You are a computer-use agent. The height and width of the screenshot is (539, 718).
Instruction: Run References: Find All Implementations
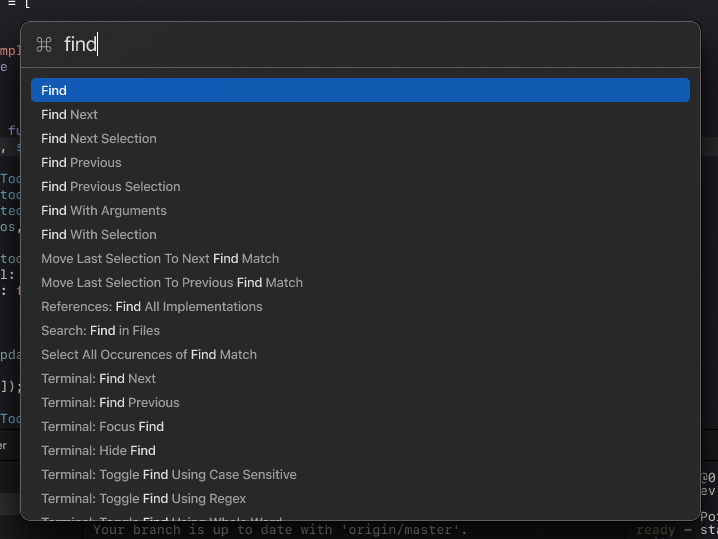360,307
